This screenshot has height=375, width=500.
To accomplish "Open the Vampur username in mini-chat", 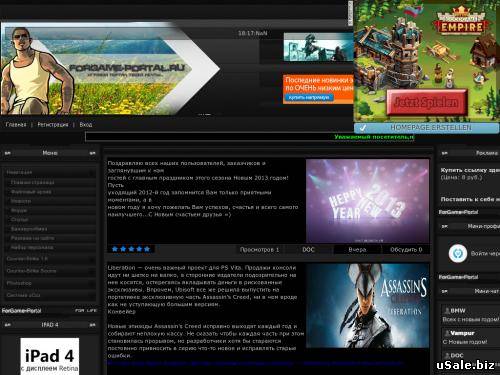I will (462, 333).
